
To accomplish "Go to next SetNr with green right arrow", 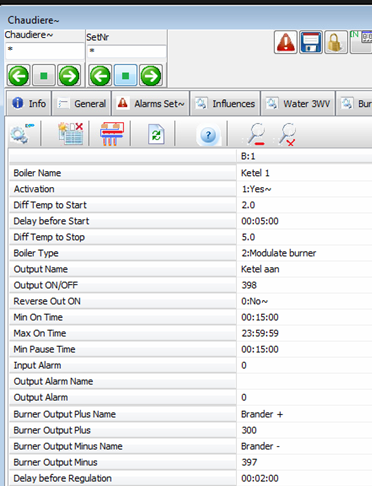I will (x=151, y=76).
